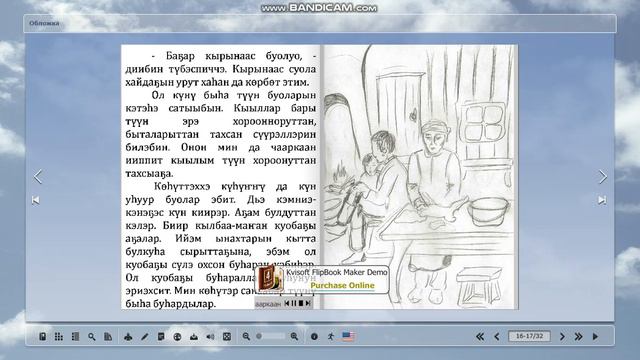Select the pencil annotate tool
This screenshot has height=360, width=640.
click(x=144, y=336)
